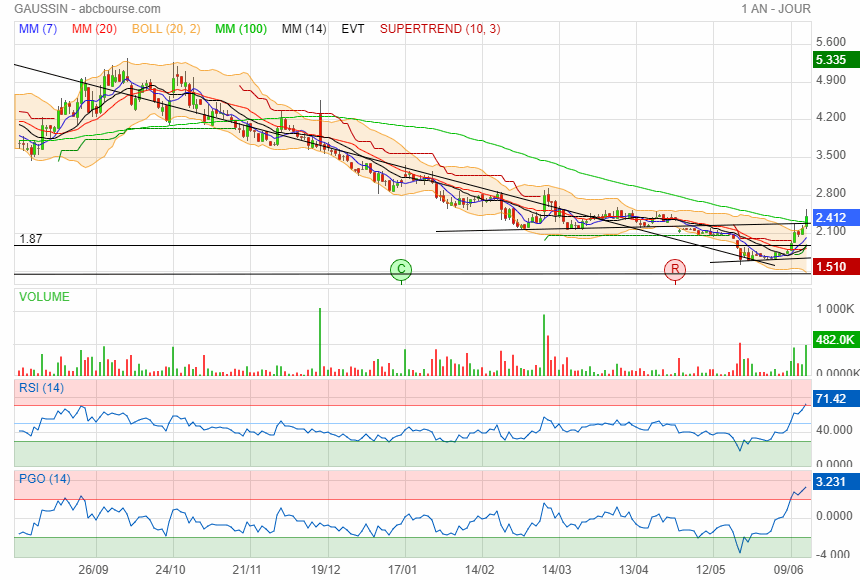The height and width of the screenshot is (580, 860).
Task: Select the MM (20) legend label
Action: (94, 29)
